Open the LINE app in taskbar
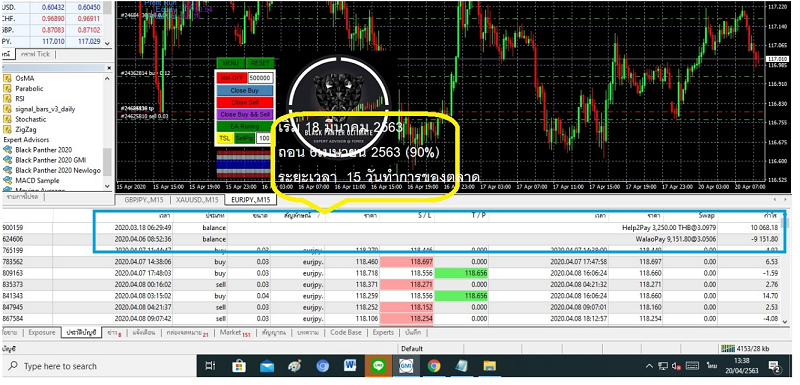Image resolution: width=800 pixels, height=385 pixels. point(378,366)
